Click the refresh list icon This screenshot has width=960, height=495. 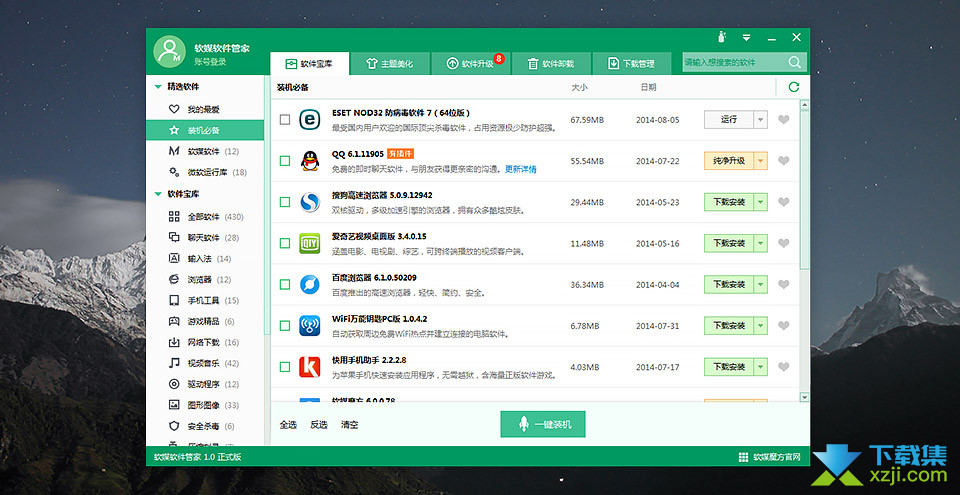(x=794, y=87)
